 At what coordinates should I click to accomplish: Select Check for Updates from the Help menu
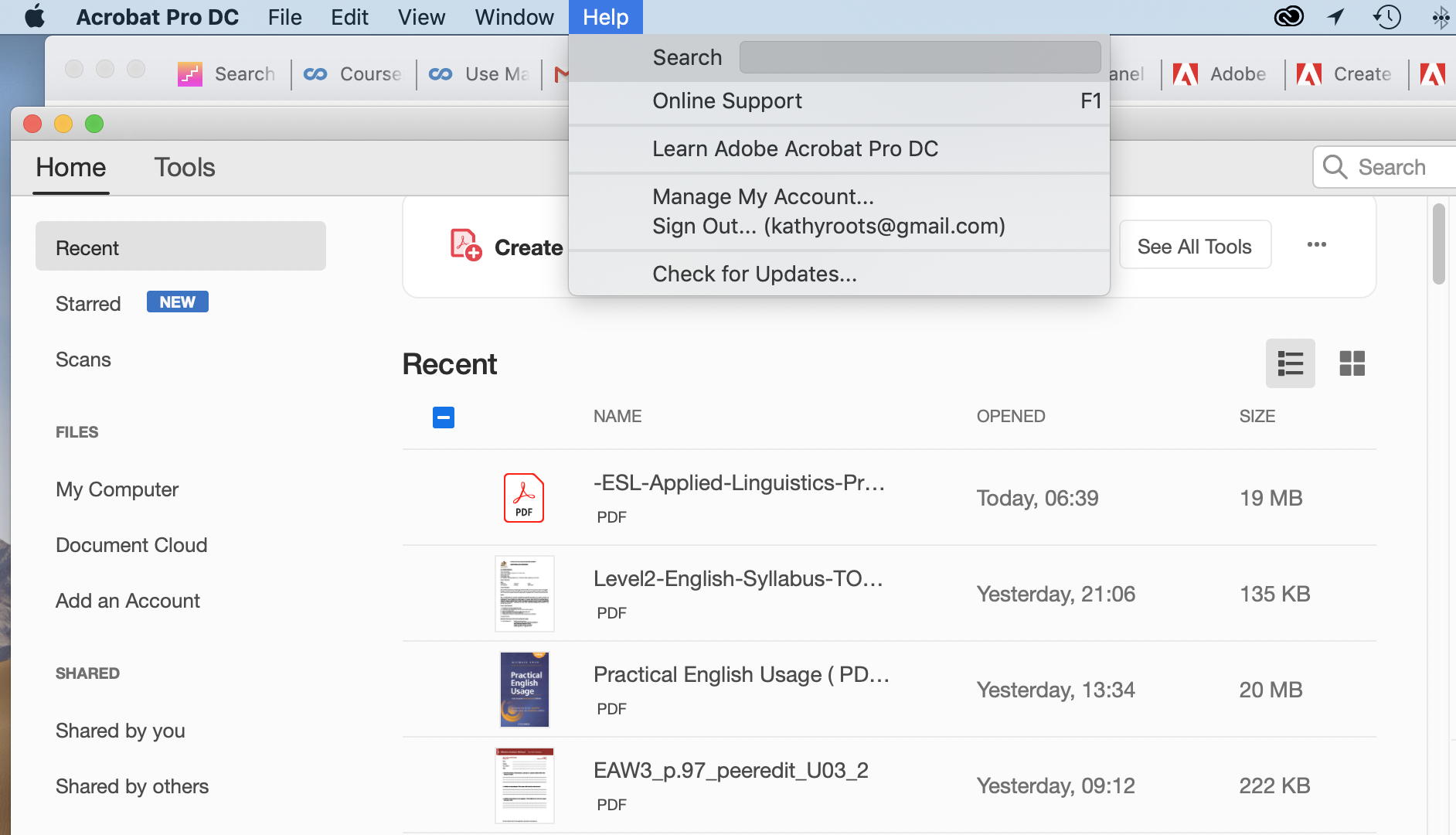point(754,273)
